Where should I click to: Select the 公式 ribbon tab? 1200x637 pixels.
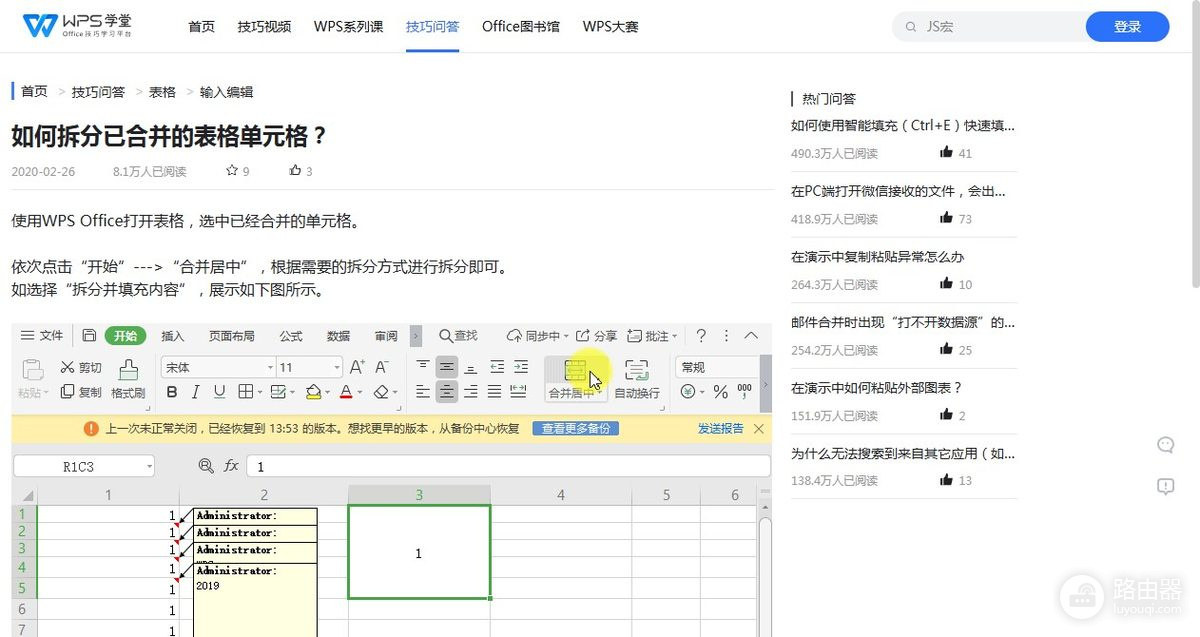coord(291,336)
